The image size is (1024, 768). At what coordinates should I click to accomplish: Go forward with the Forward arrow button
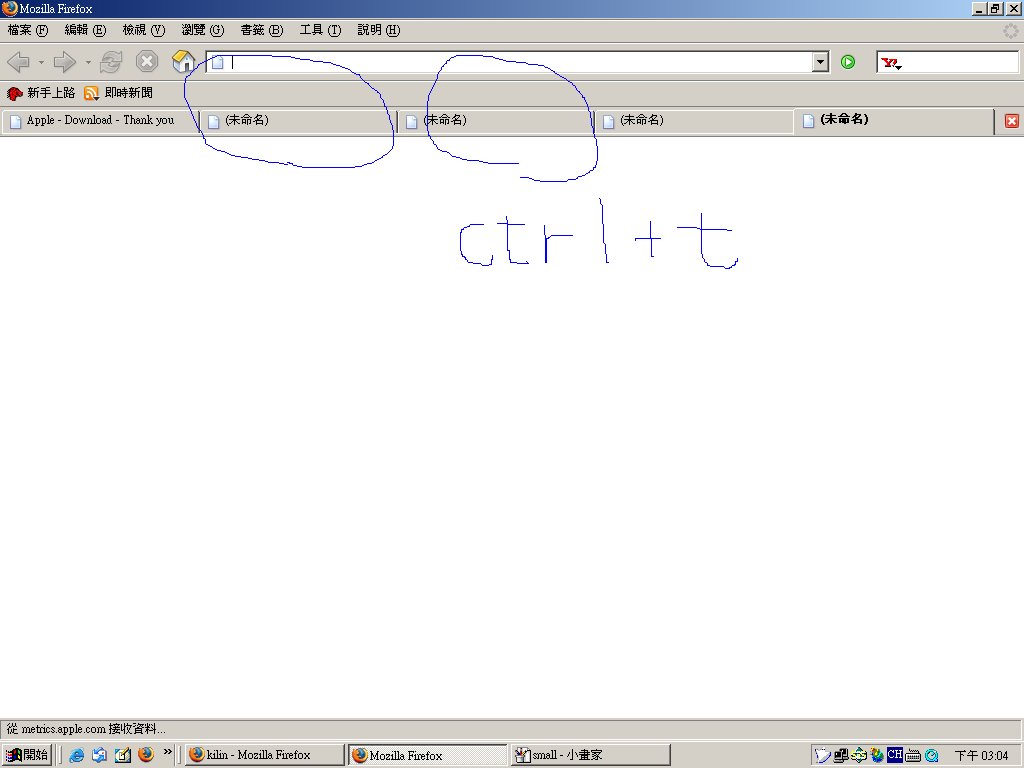pos(65,62)
